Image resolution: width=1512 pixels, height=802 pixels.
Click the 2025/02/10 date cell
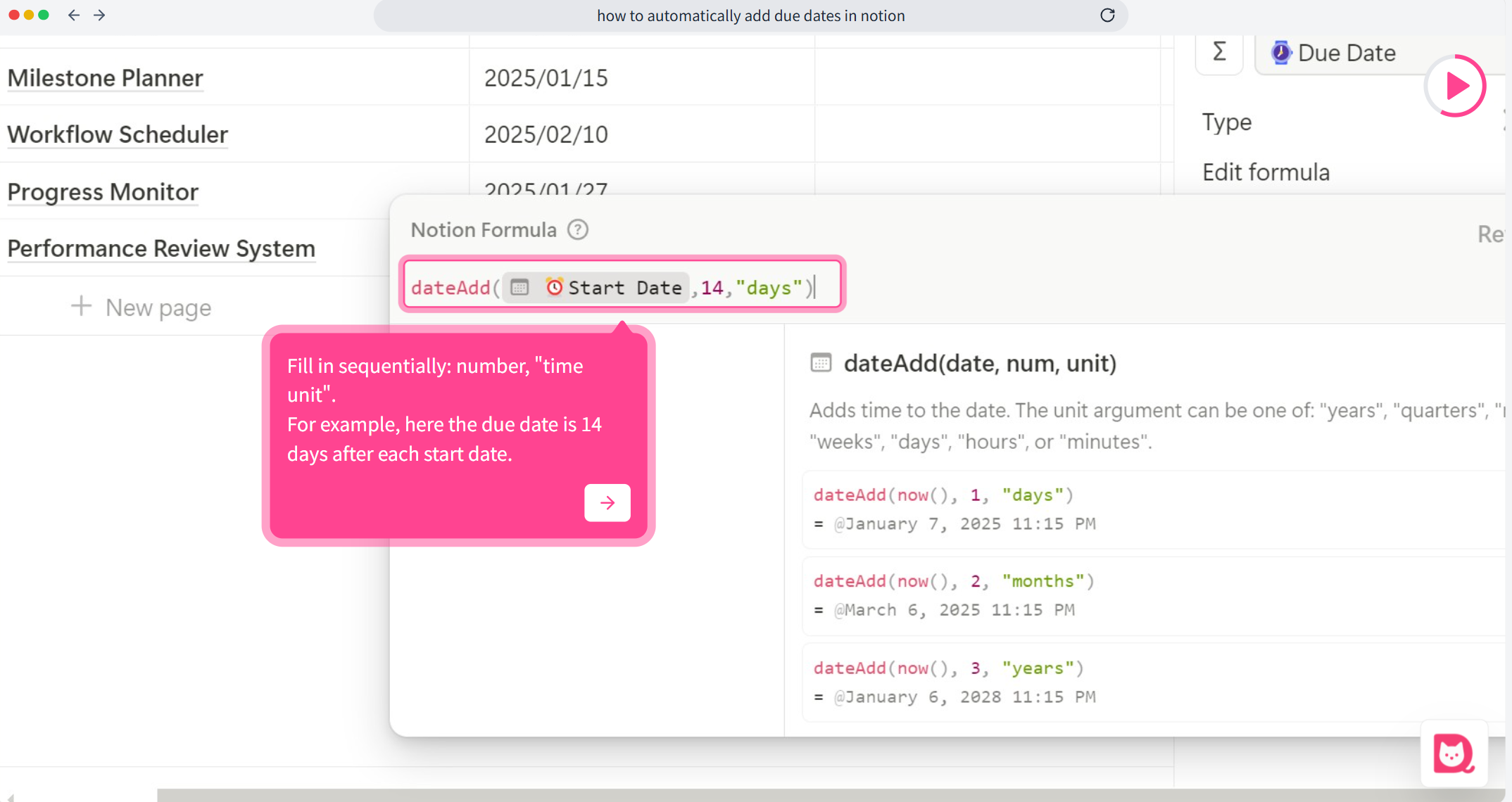(x=642, y=134)
